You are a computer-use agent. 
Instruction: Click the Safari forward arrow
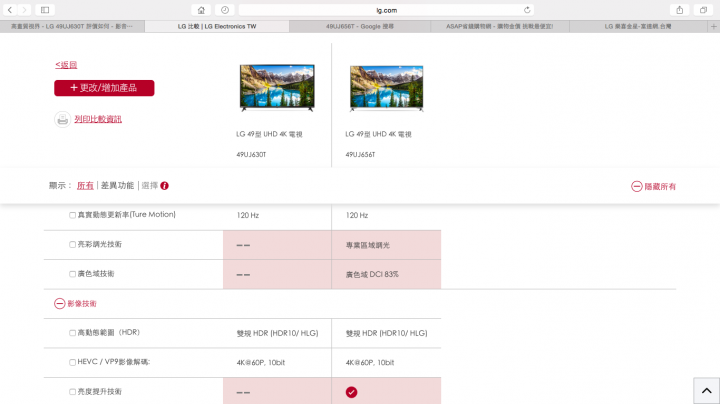coord(24,10)
